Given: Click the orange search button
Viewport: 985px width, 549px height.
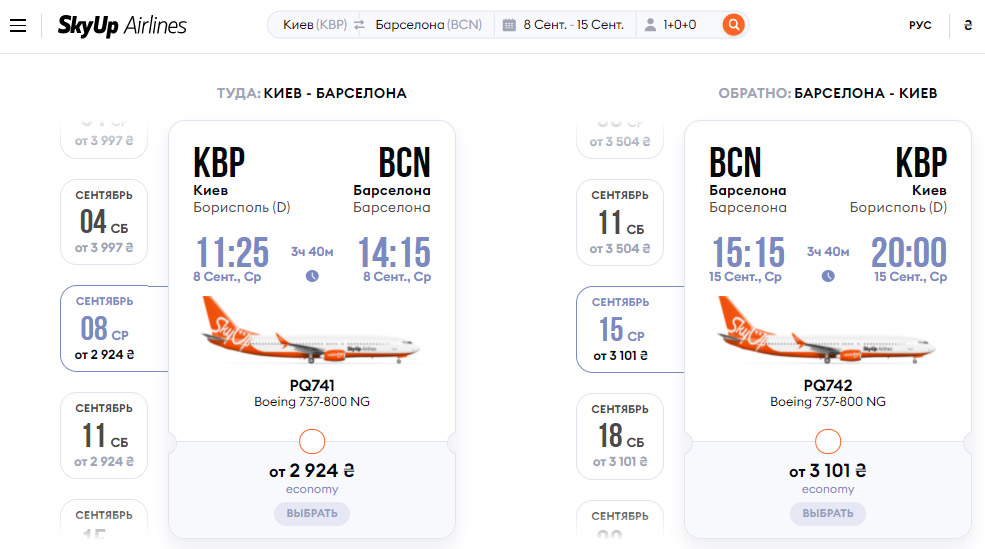Looking at the screenshot, I should (x=733, y=25).
